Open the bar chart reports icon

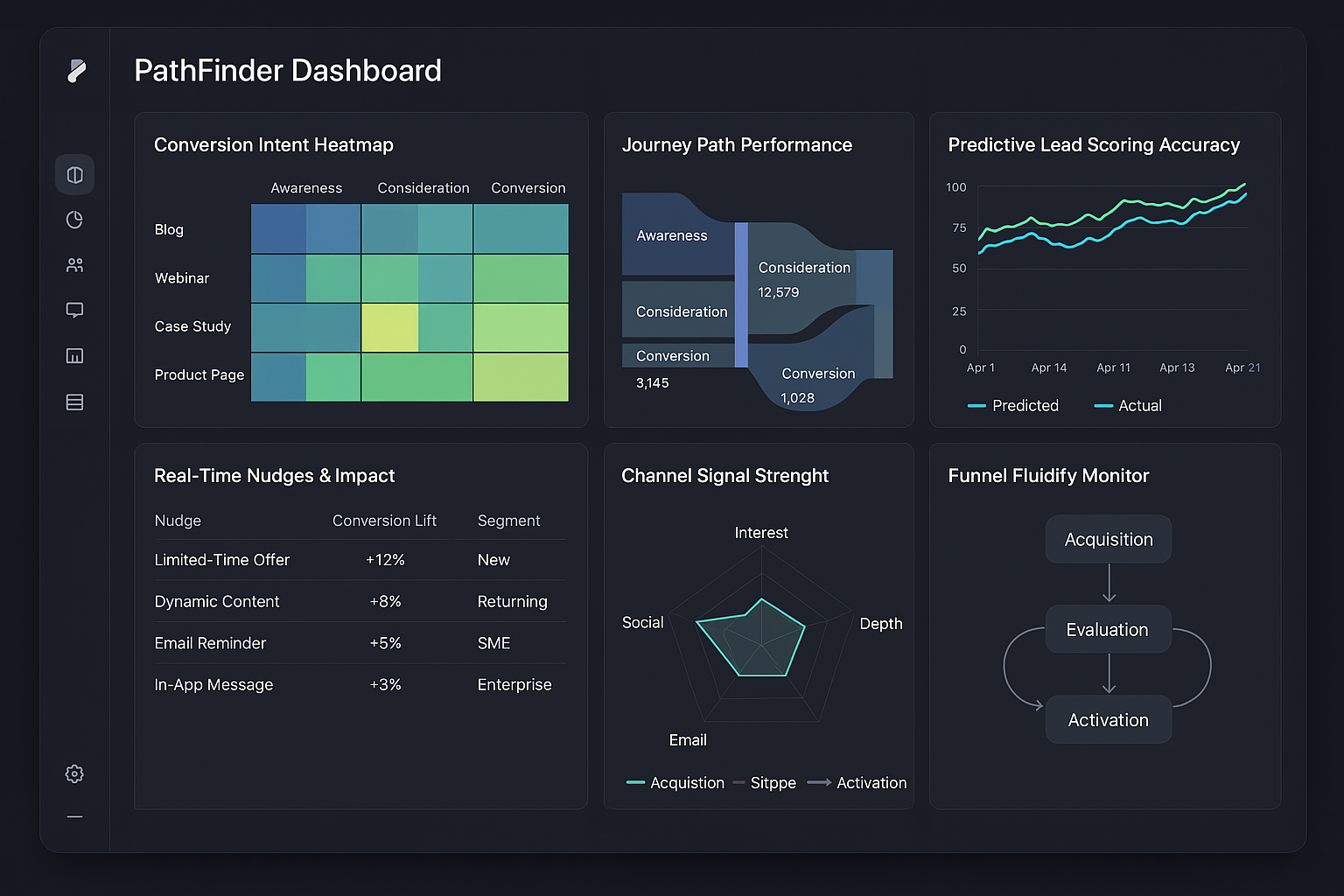75,355
